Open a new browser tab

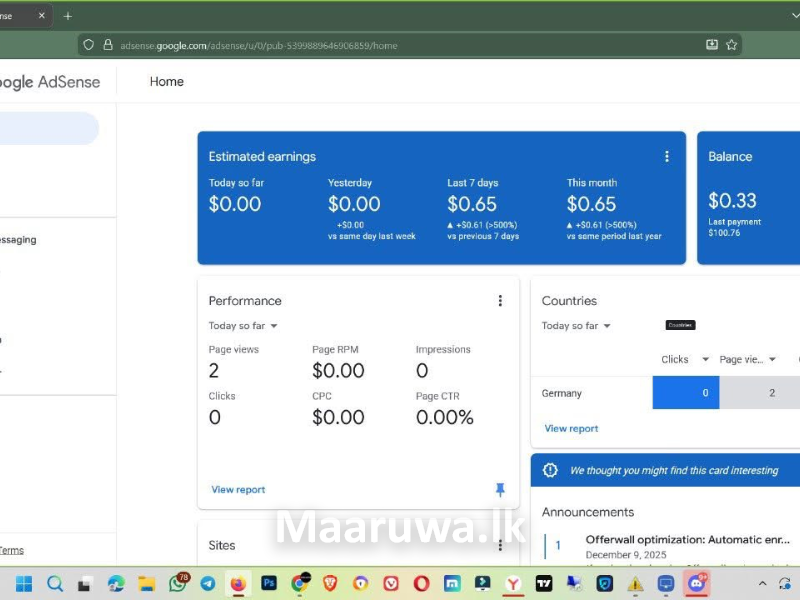pos(68,16)
